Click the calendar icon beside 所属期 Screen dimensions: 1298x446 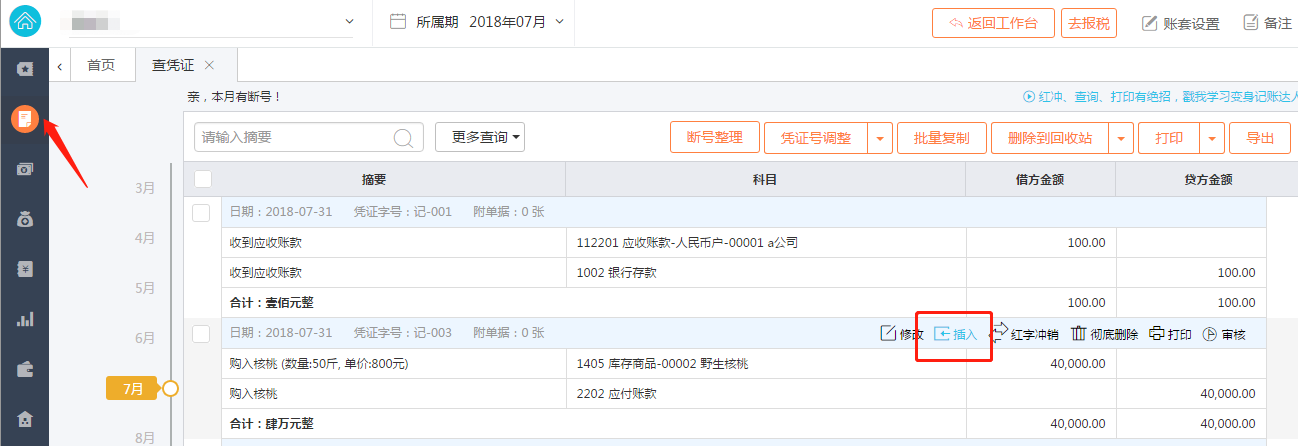point(397,21)
